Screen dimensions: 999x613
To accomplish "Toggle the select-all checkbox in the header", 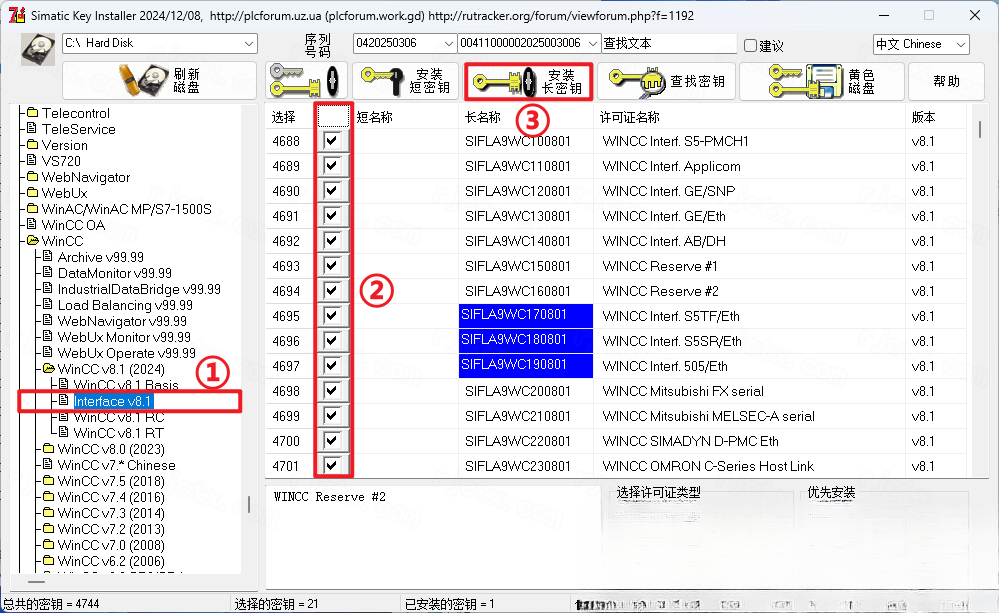I will coord(333,117).
